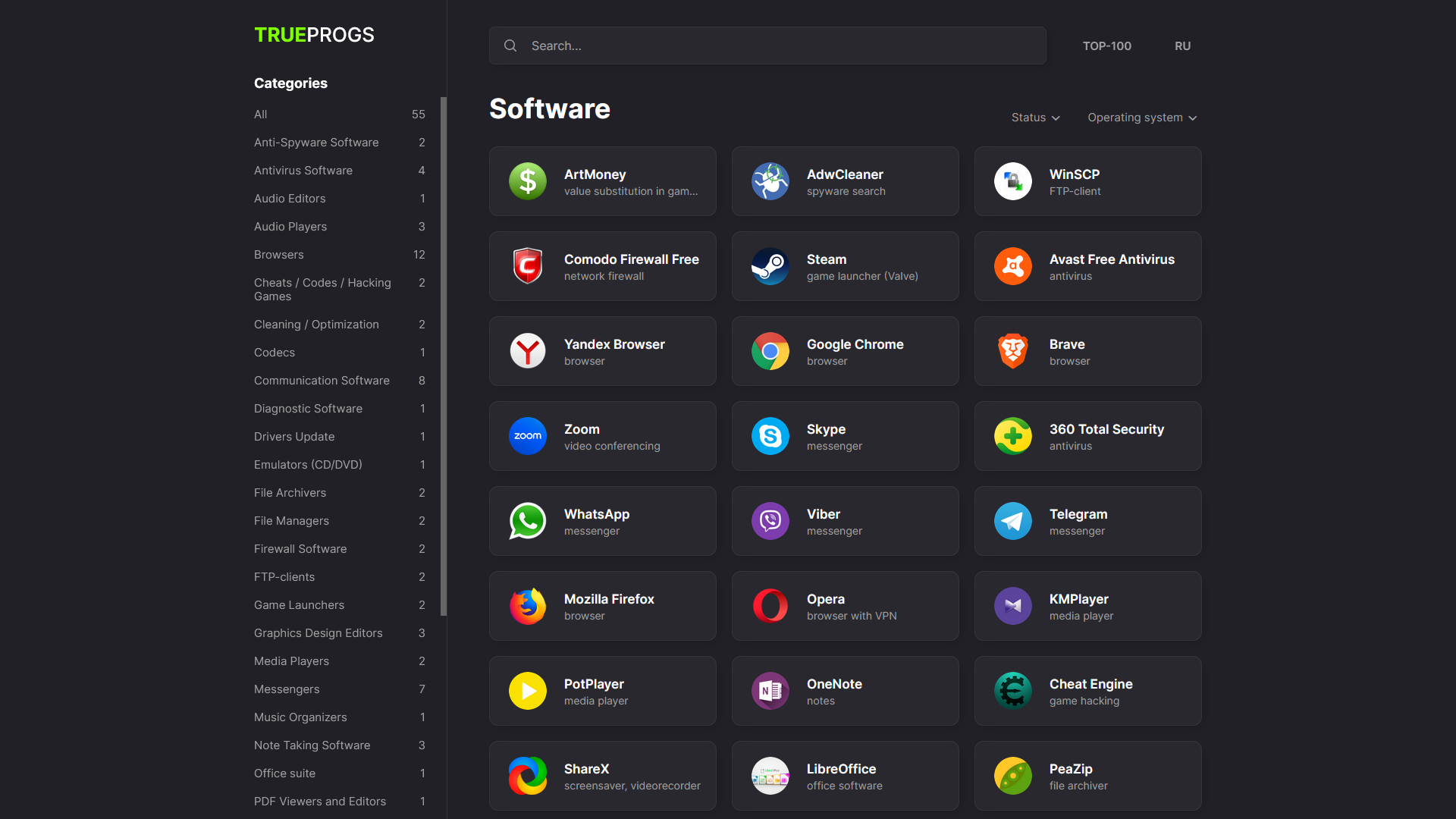Image resolution: width=1456 pixels, height=819 pixels.
Task: Click the ArtMoney dollar sign icon
Action: point(528,181)
